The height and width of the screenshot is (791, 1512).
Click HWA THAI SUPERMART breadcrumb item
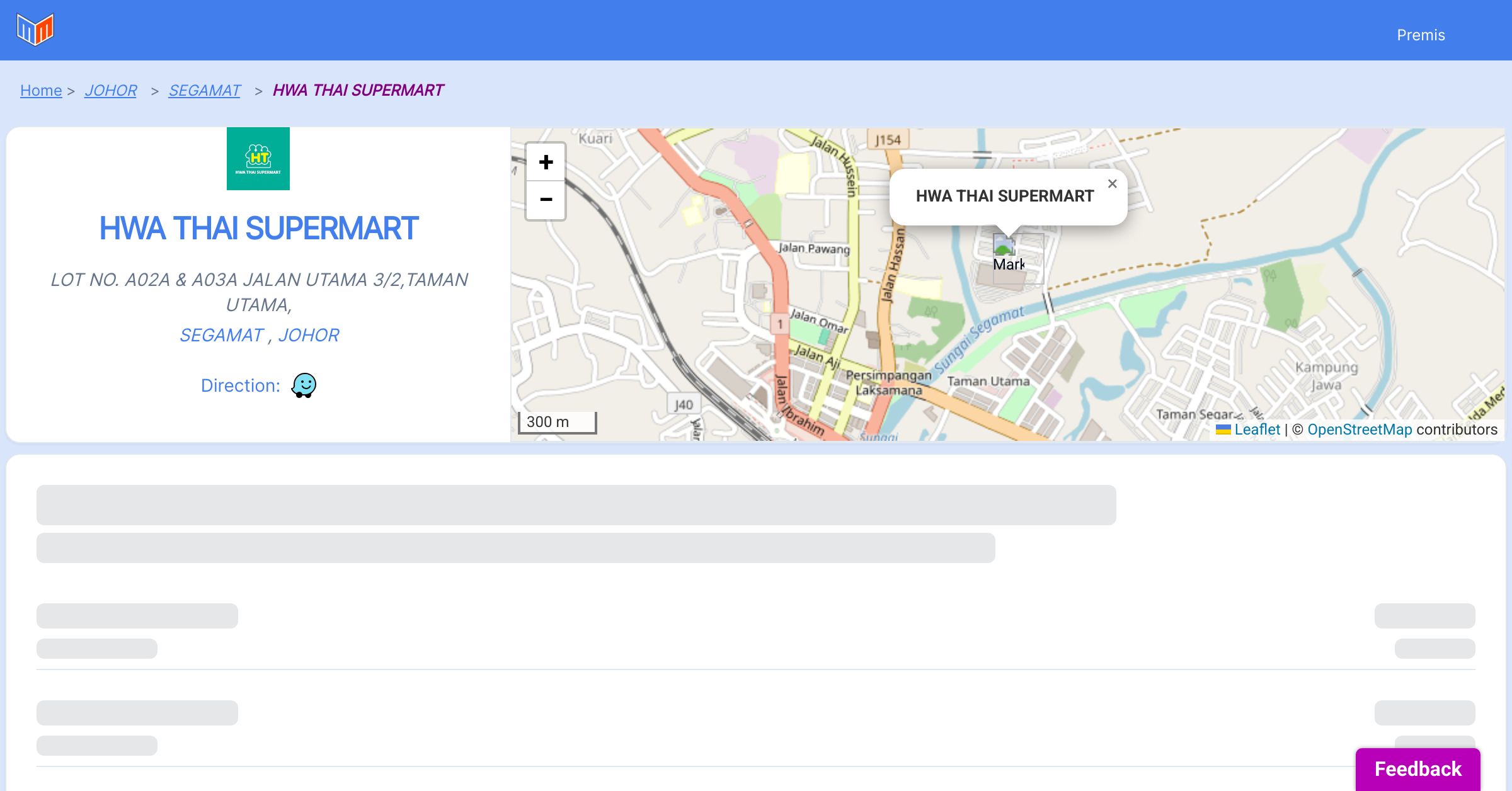358,91
